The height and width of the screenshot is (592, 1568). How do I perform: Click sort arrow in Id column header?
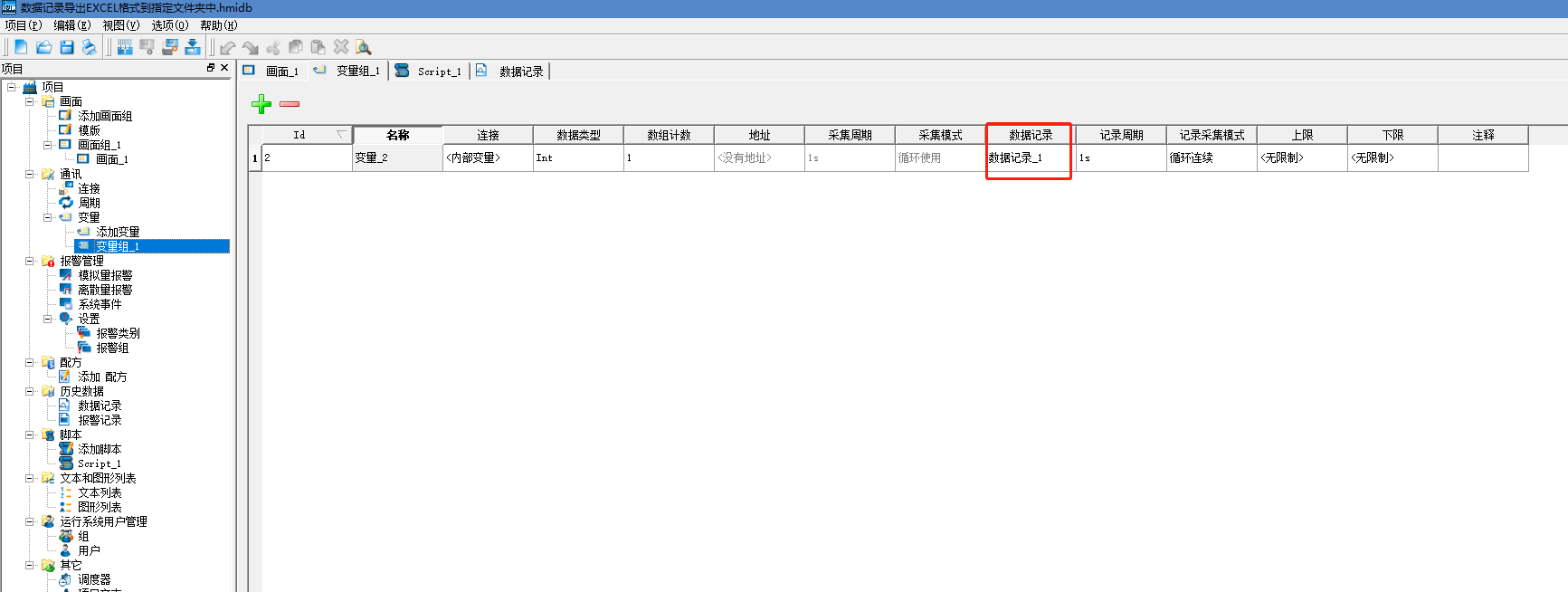click(x=341, y=135)
